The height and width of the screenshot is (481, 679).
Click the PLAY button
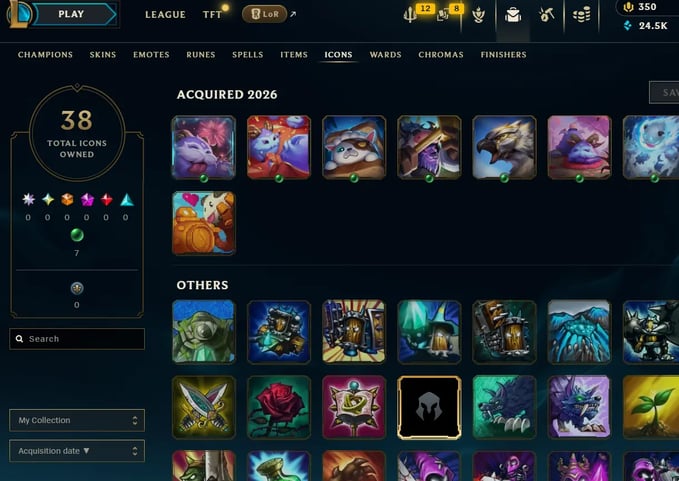(71, 14)
